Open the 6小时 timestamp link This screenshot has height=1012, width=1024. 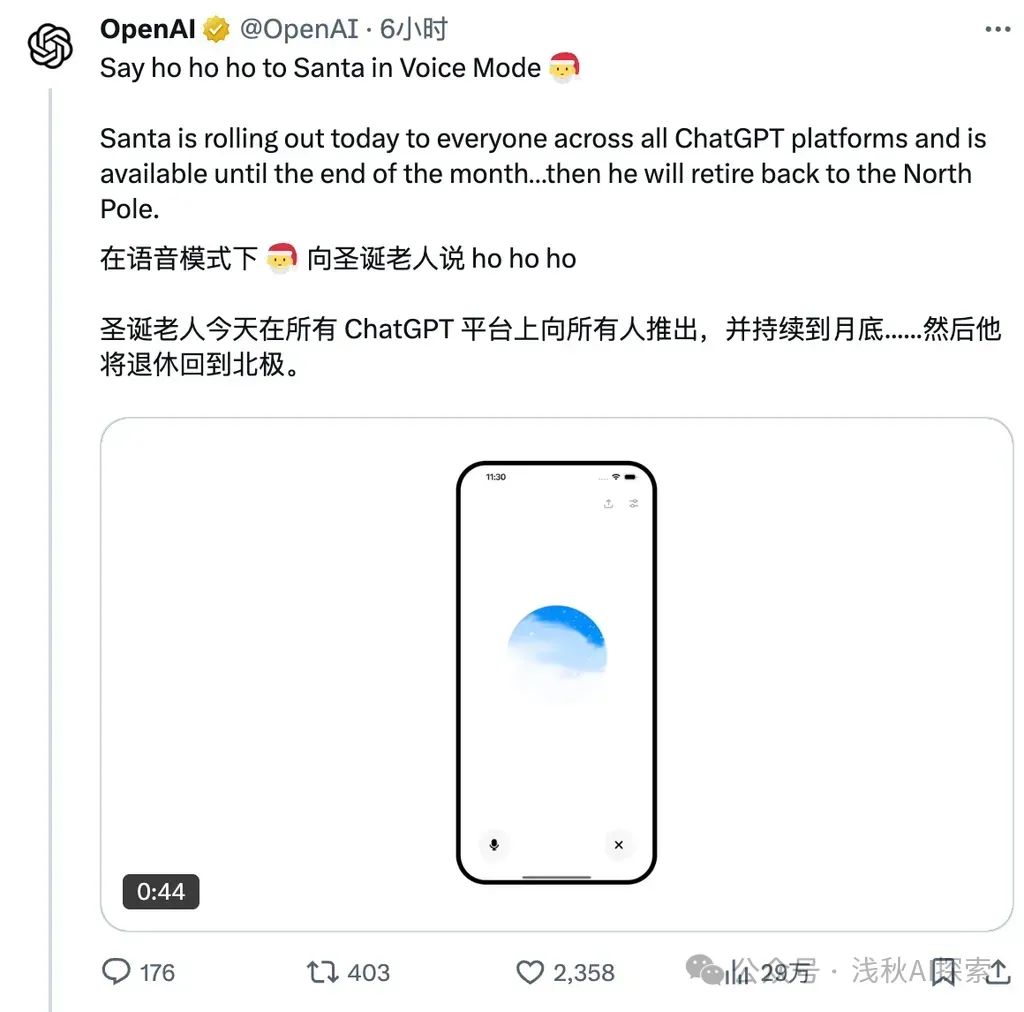pyautogui.click(x=414, y=29)
